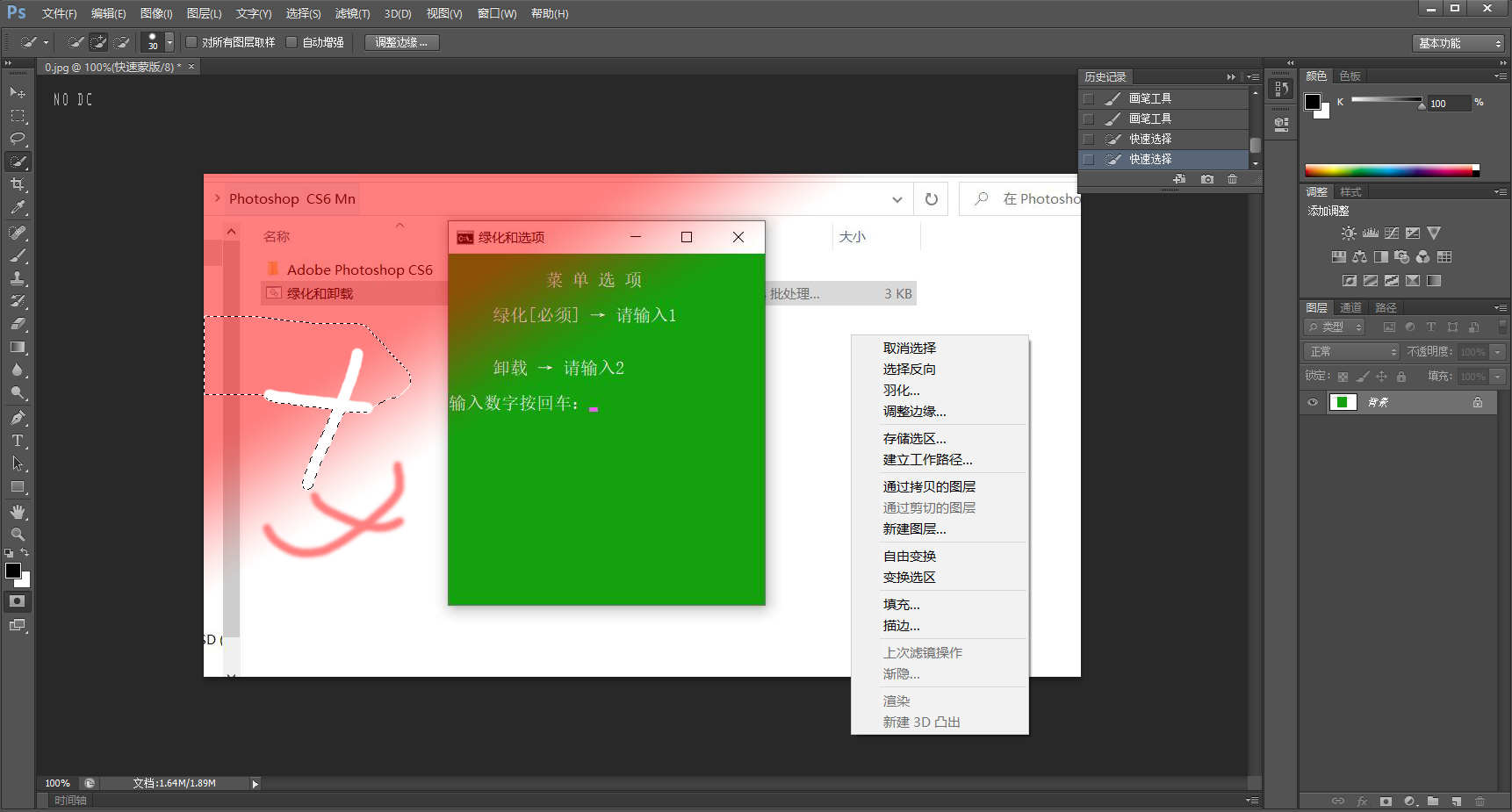Viewport: 1512px width, 812px height.
Task: Open 滤镜 menu in menu bar
Action: click(352, 14)
